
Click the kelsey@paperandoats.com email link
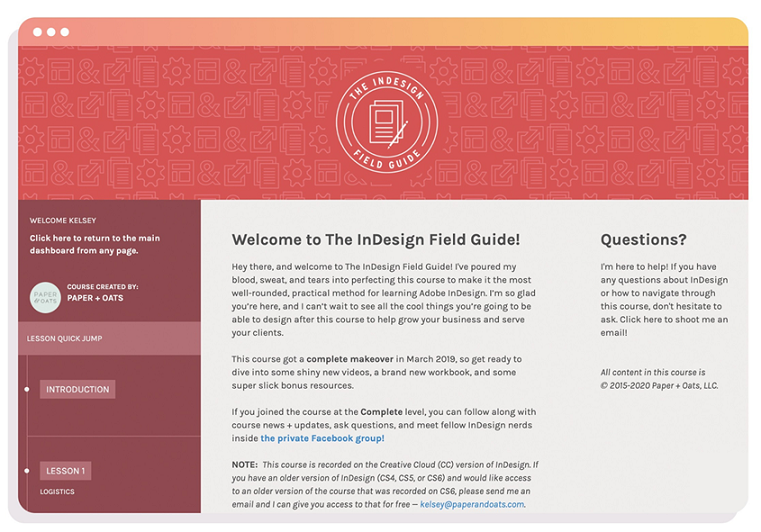pyautogui.click(x=472, y=504)
